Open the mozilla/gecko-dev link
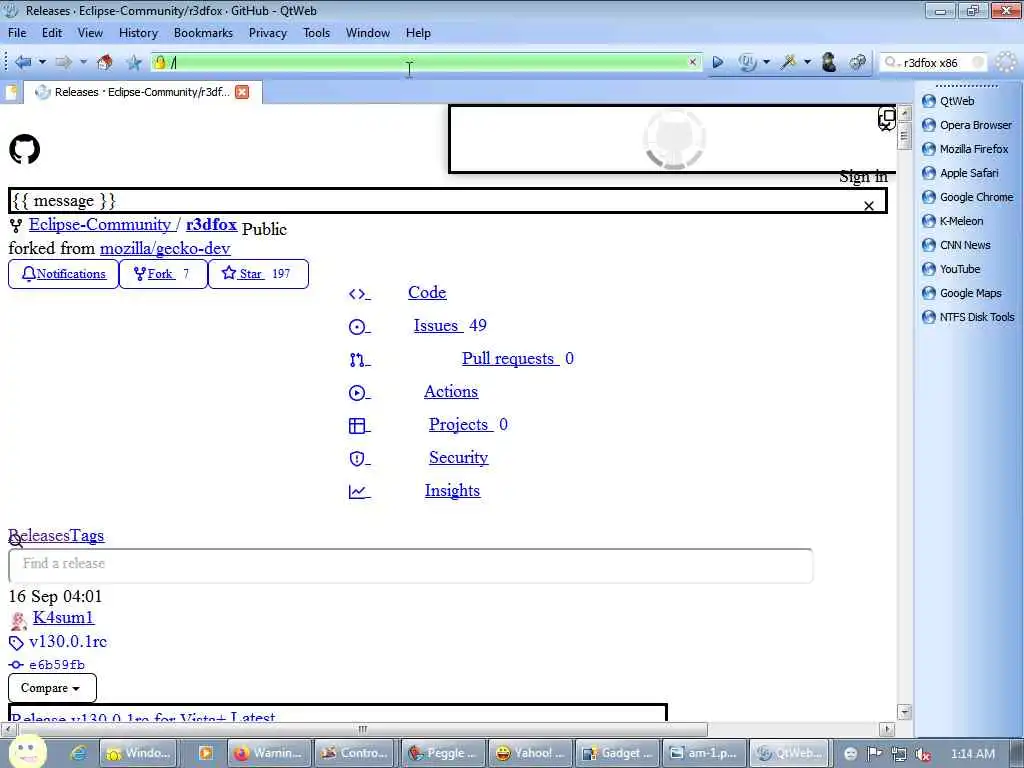Image resolution: width=1024 pixels, height=768 pixels. click(165, 249)
